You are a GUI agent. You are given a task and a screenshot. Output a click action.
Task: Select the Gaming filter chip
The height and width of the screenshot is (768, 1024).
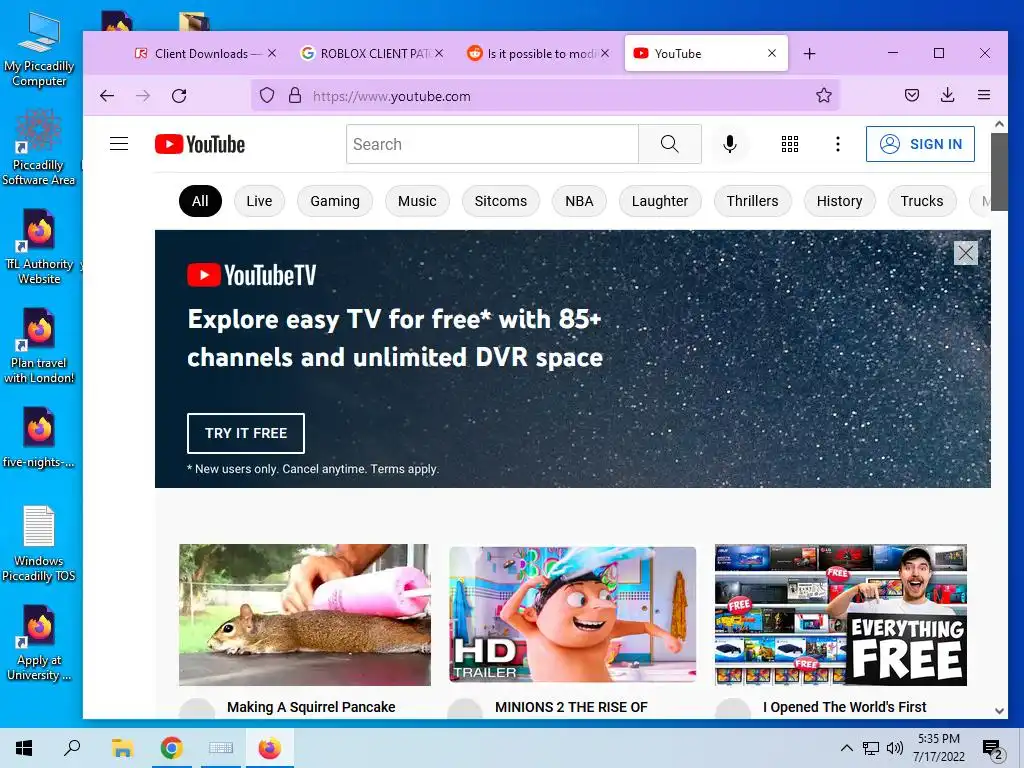335,201
